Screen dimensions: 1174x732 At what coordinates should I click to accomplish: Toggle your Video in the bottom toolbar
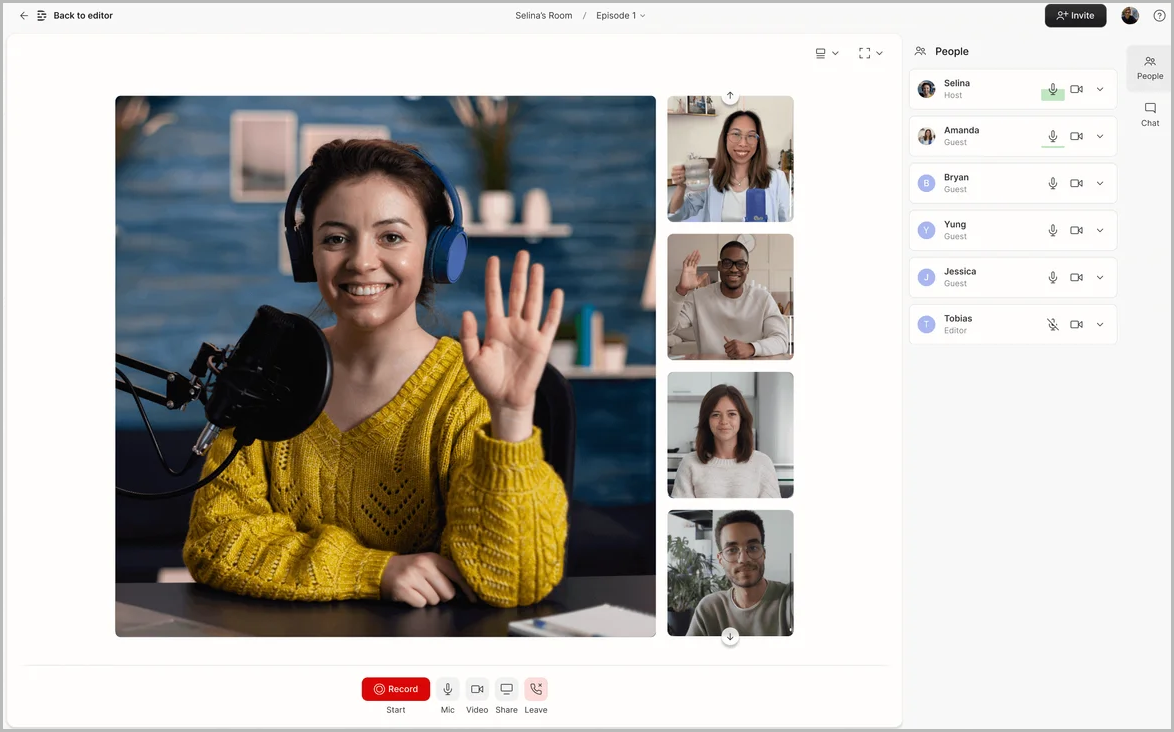coord(477,689)
